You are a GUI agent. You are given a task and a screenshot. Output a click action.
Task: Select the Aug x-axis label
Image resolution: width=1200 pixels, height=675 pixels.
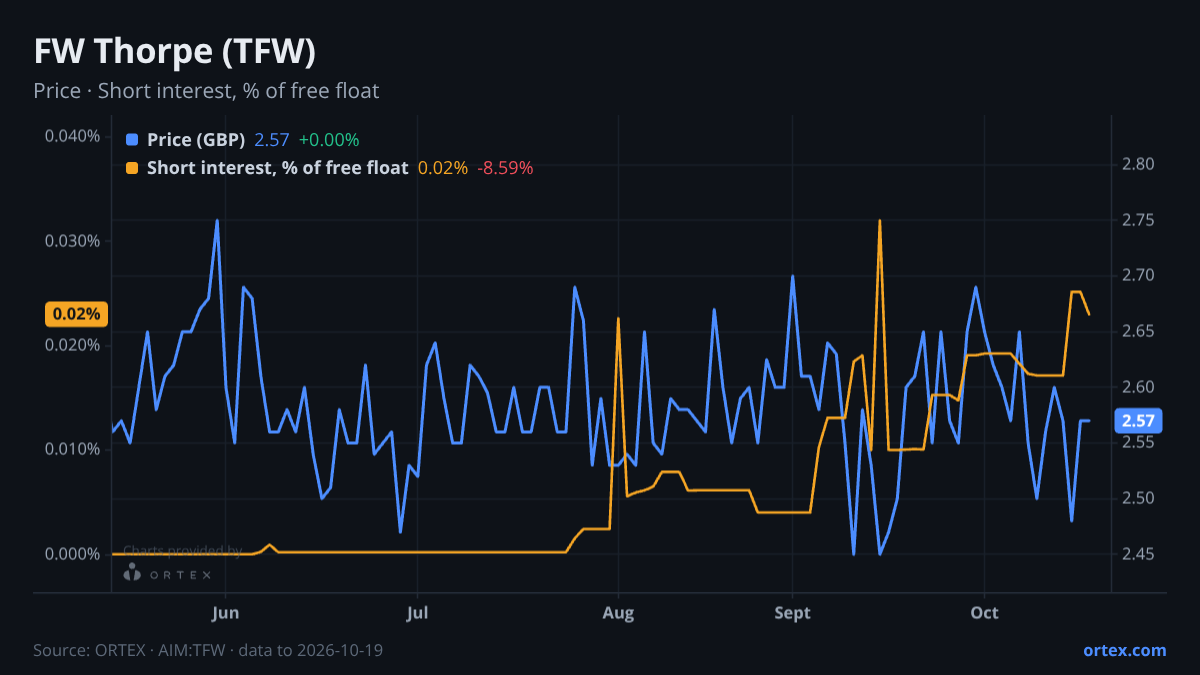(619, 612)
